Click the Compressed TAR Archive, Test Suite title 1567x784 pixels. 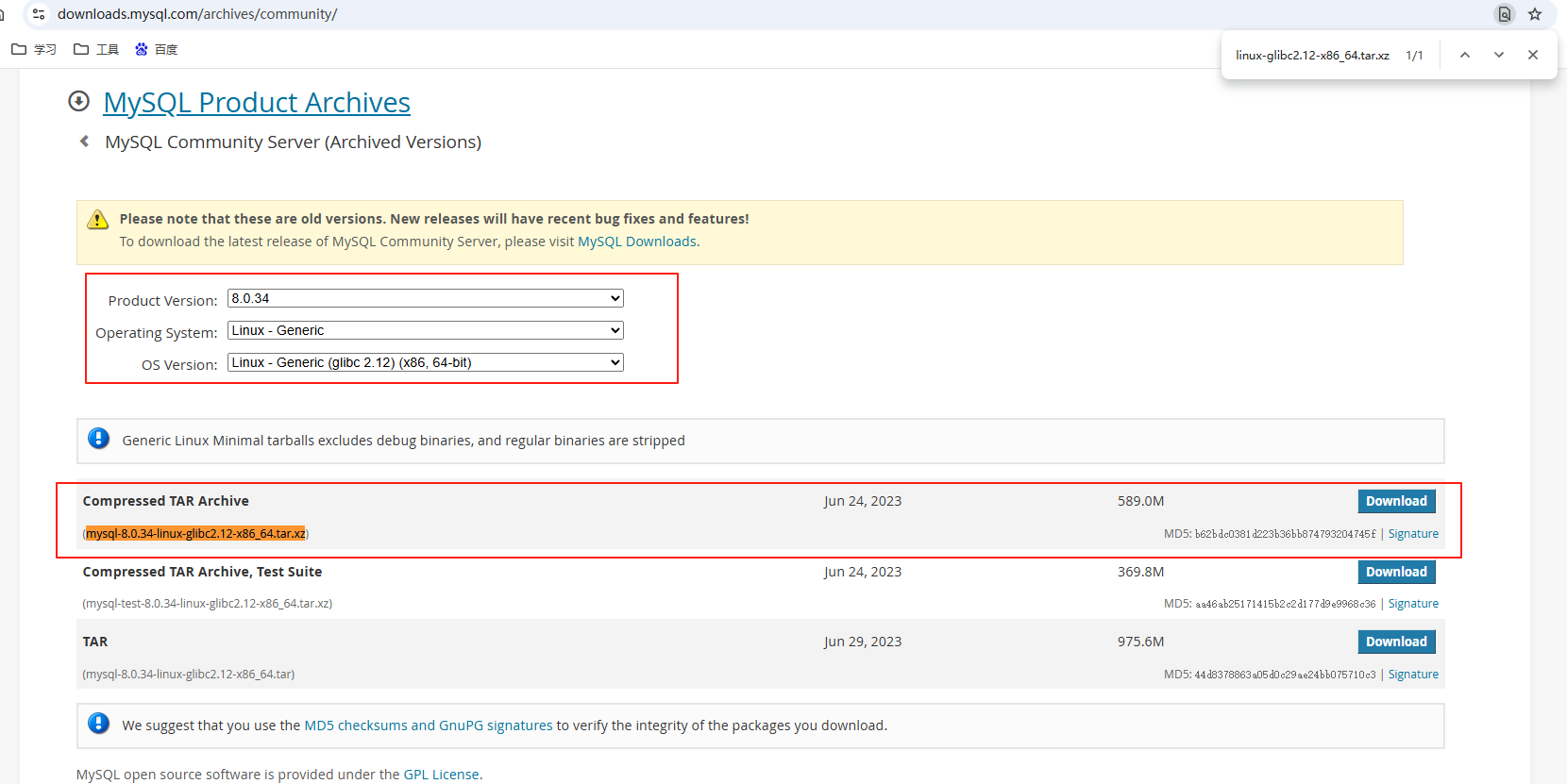pyautogui.click(x=202, y=572)
